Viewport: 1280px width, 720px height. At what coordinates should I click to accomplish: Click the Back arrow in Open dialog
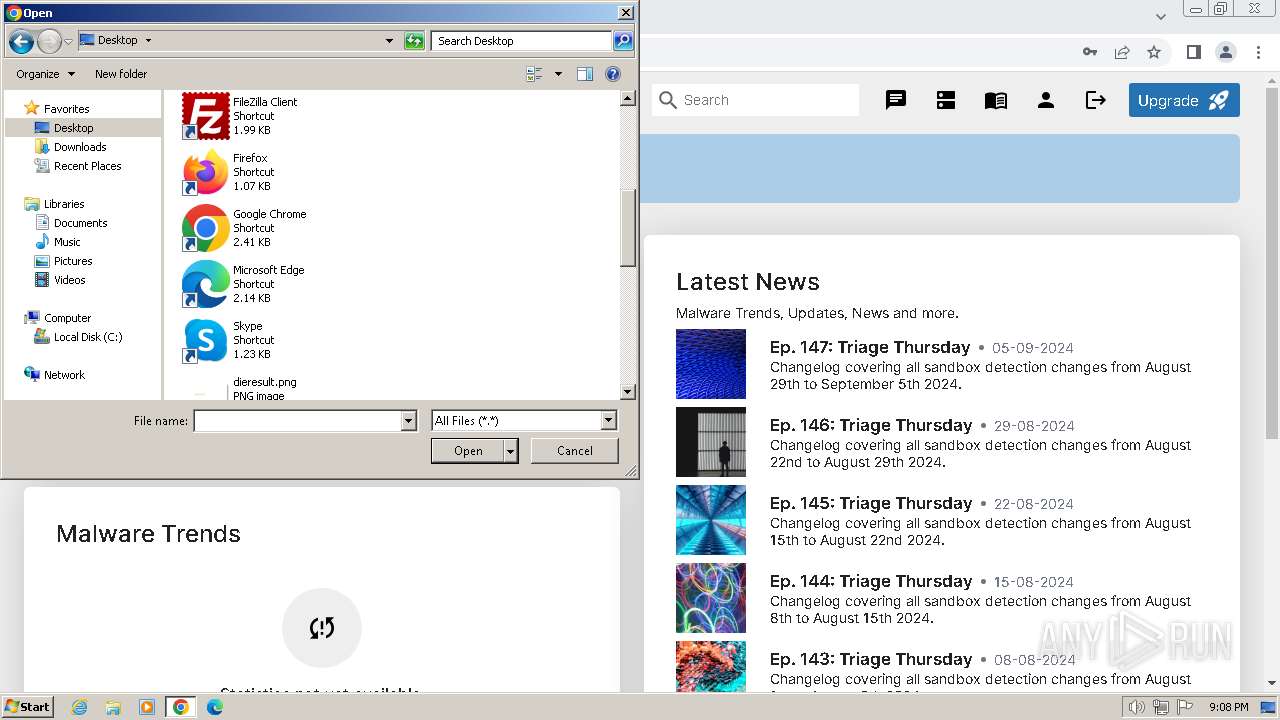21,41
